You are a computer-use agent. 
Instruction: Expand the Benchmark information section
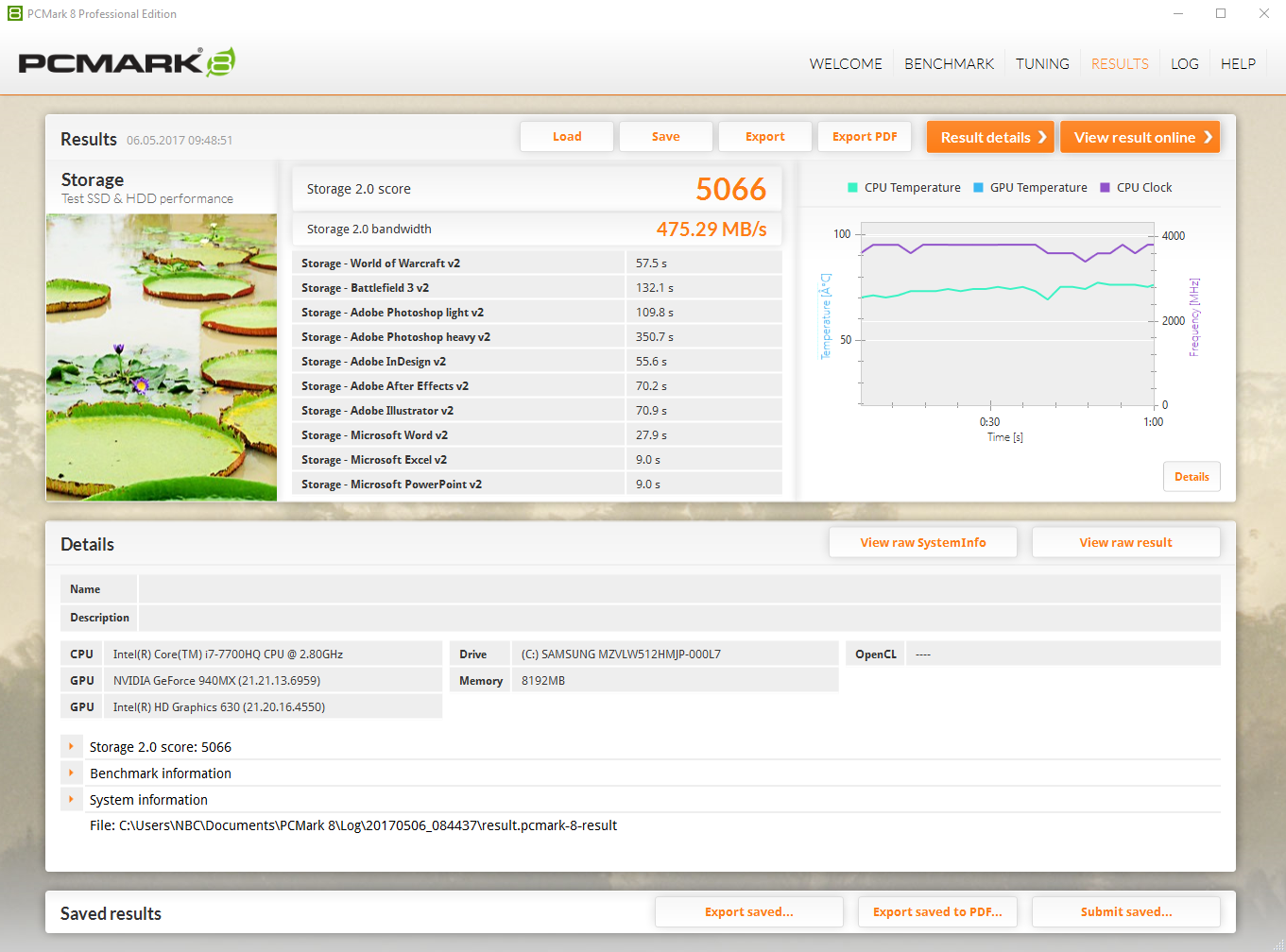pos(71,773)
